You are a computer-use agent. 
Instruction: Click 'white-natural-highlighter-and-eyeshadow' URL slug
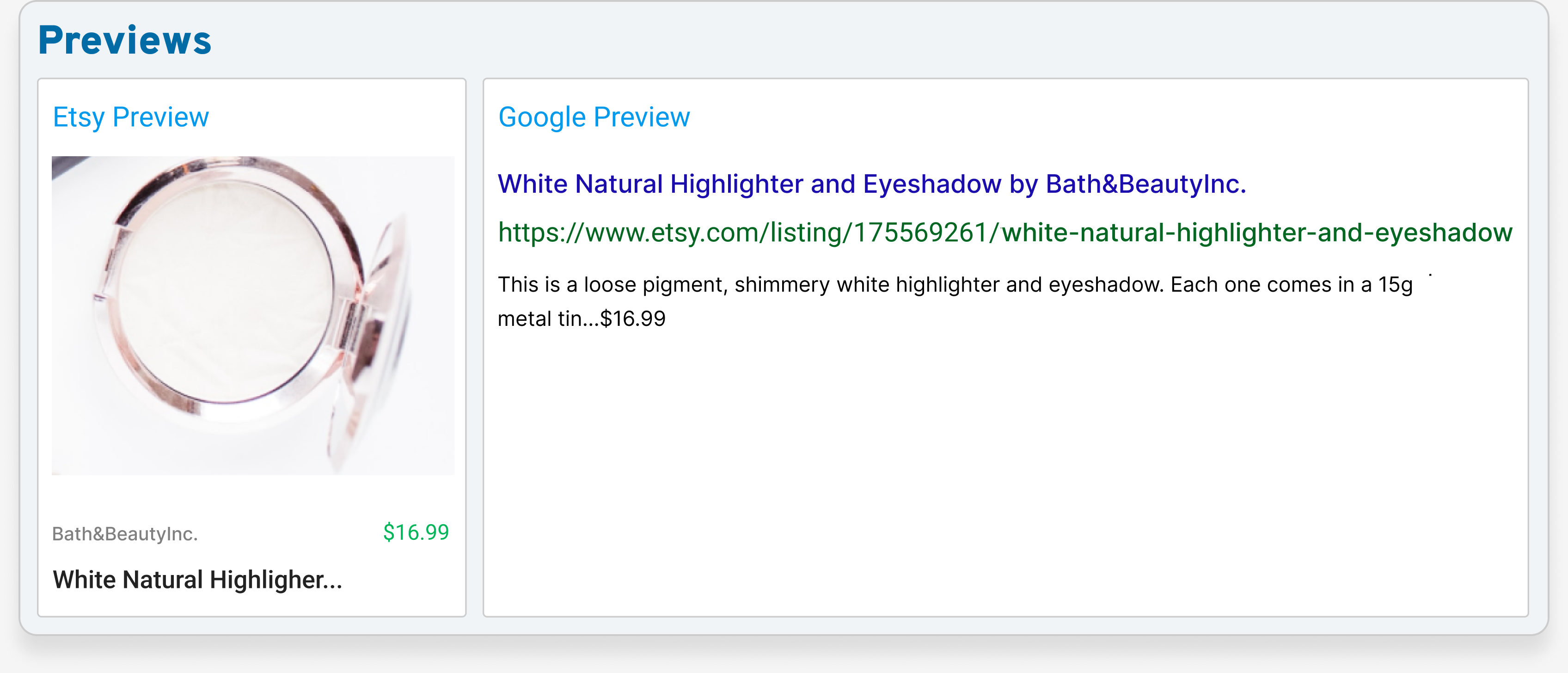pyautogui.click(x=1257, y=232)
